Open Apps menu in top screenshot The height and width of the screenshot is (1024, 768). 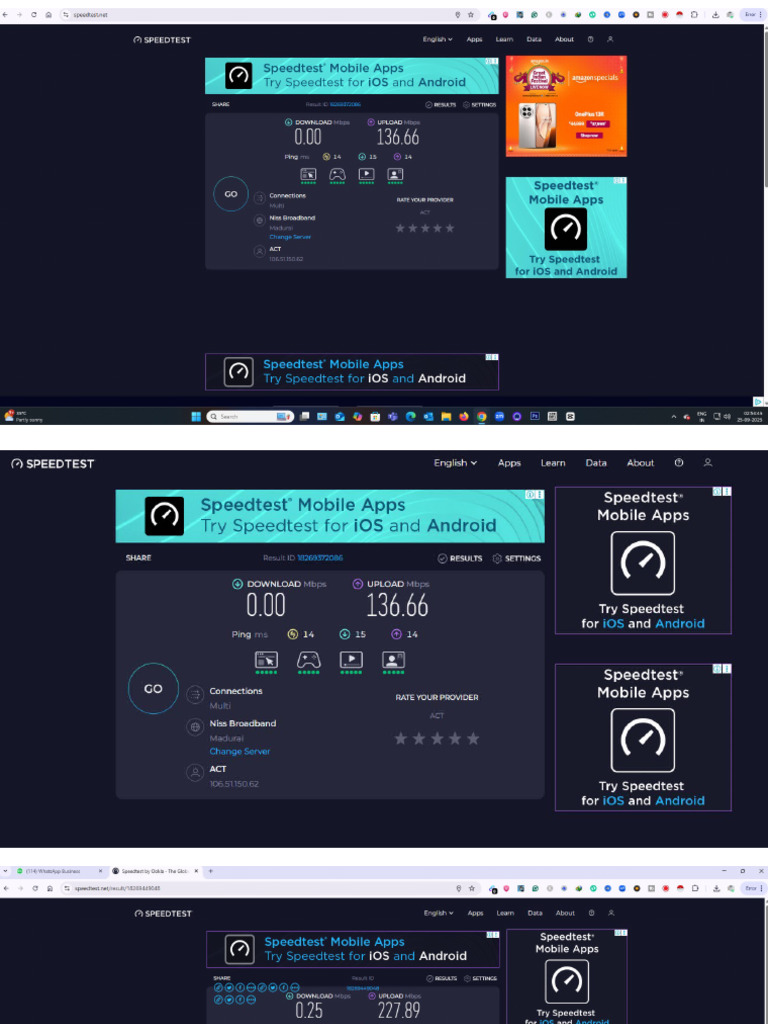(474, 39)
